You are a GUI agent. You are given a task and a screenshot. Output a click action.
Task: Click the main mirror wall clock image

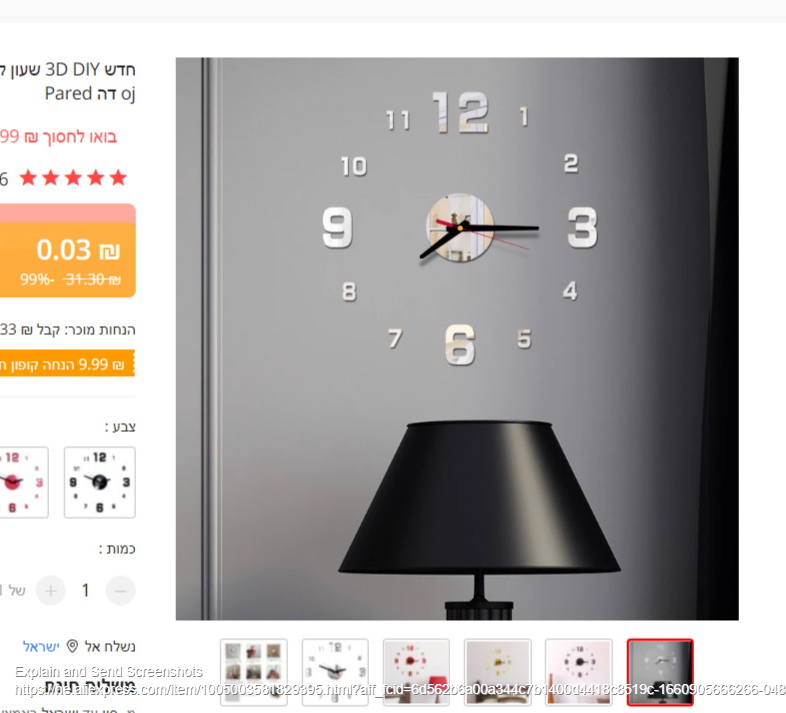457,339
